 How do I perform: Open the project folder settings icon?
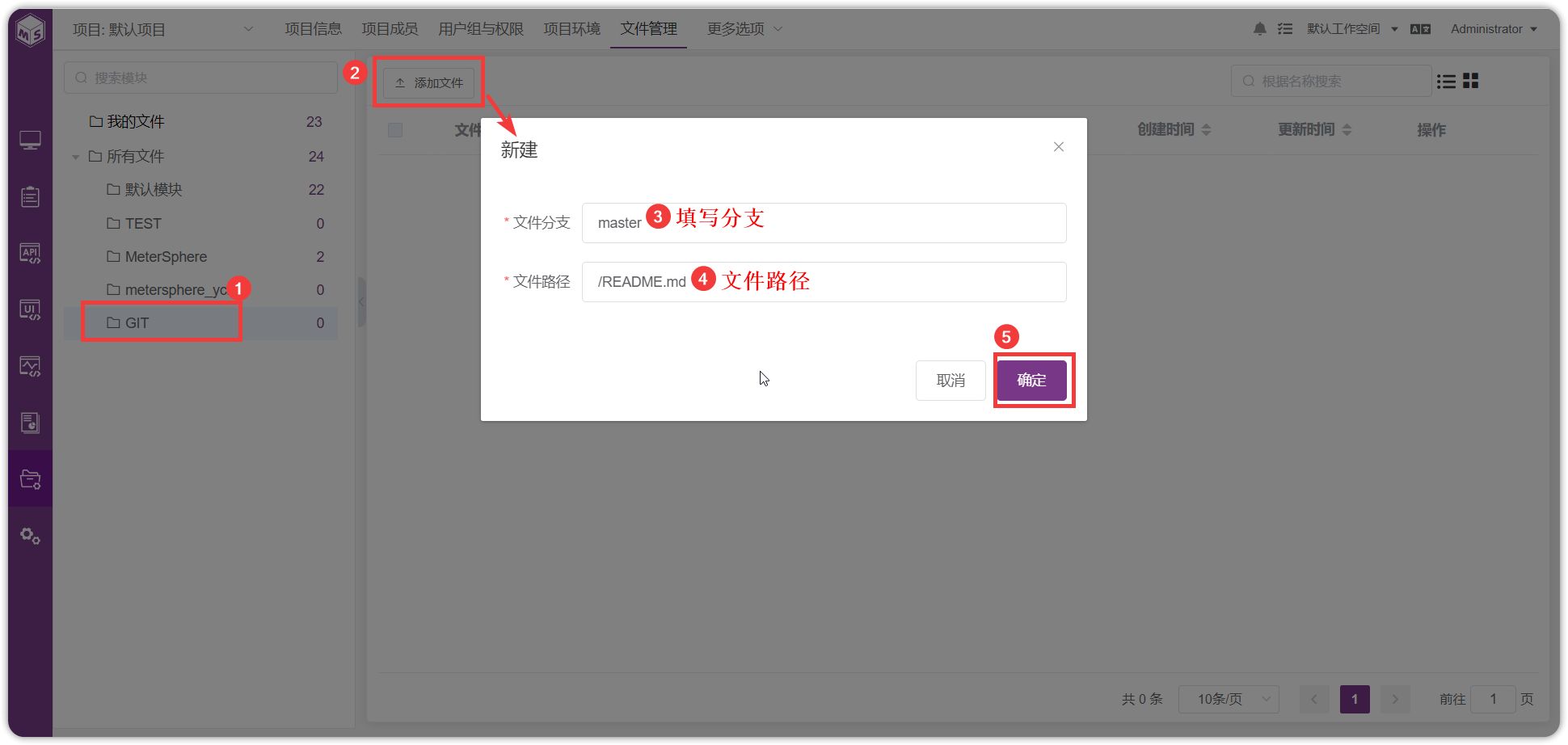pos(31,479)
